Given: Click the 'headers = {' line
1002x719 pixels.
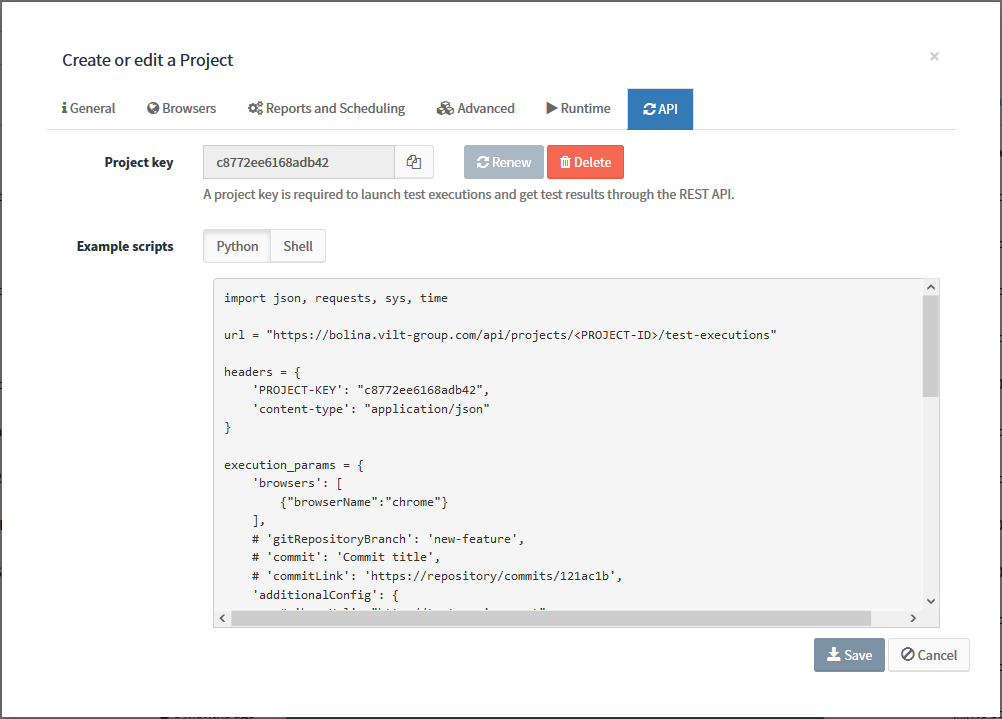Looking at the screenshot, I should [262, 372].
